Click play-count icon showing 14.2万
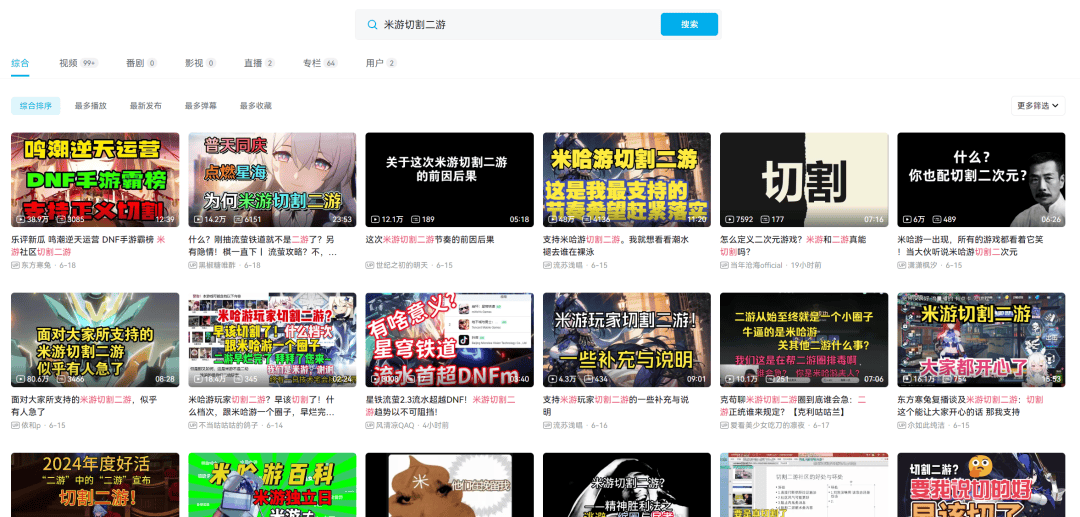The width and height of the screenshot is (1080, 517). pyautogui.click(x=198, y=220)
